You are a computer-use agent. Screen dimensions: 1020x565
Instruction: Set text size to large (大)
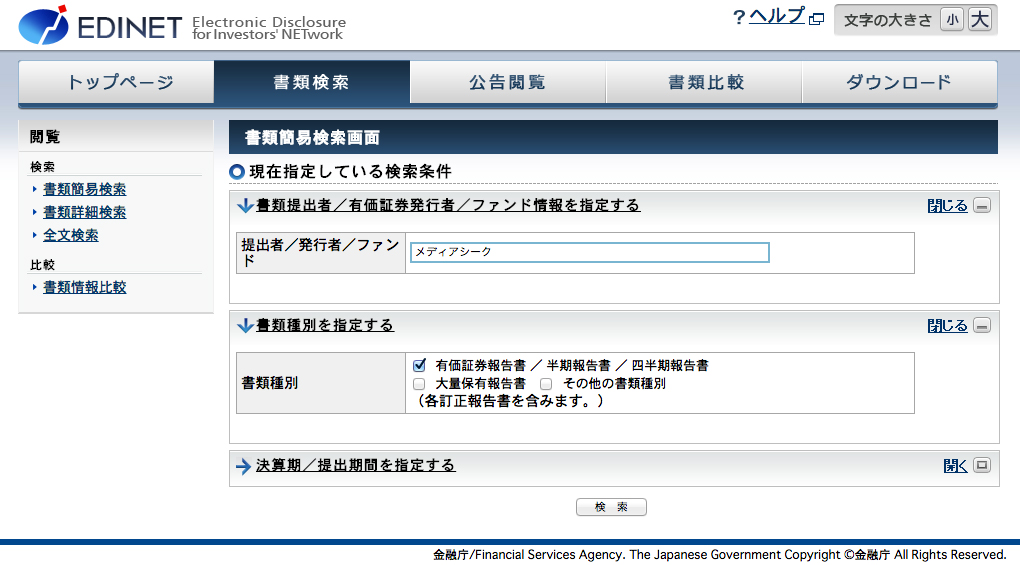click(x=979, y=20)
